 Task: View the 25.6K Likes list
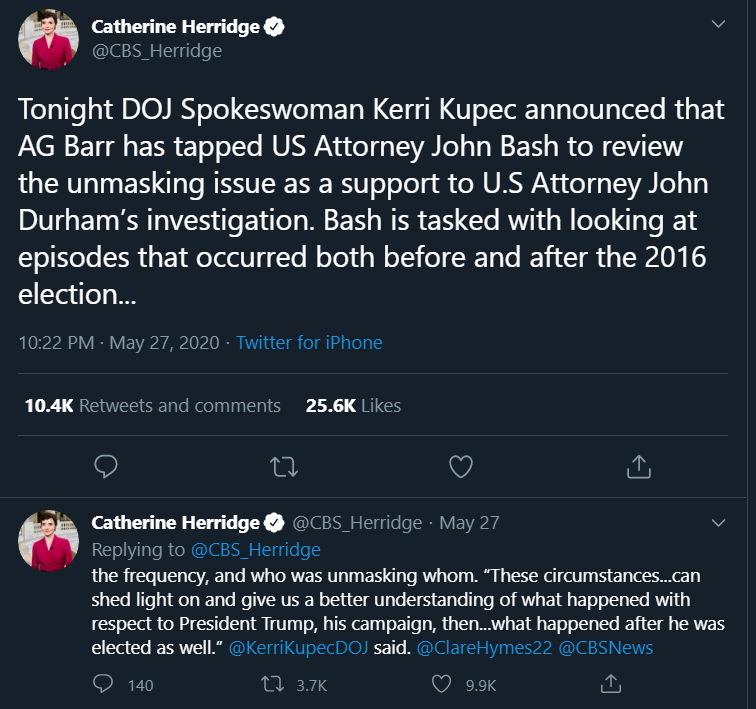(x=353, y=405)
